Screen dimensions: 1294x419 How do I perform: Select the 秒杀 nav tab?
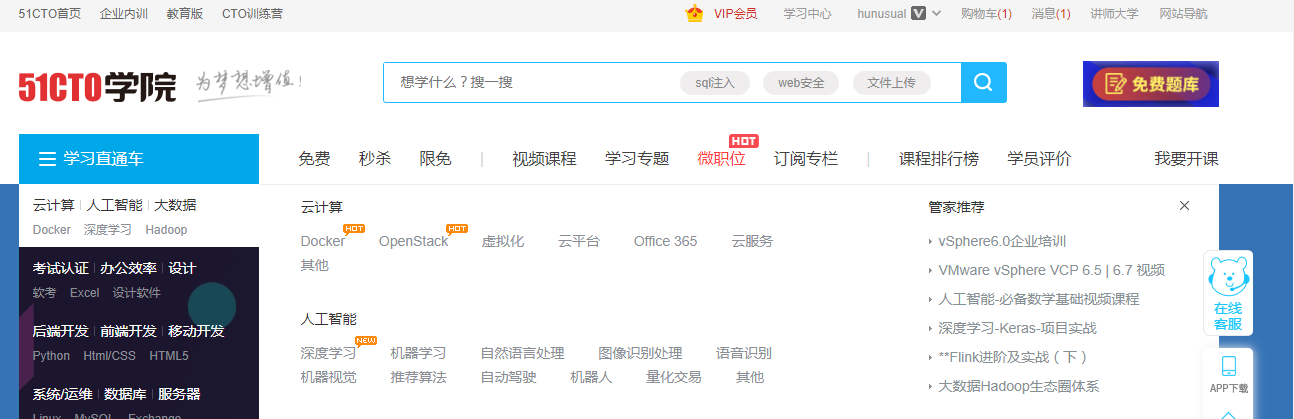click(375, 159)
